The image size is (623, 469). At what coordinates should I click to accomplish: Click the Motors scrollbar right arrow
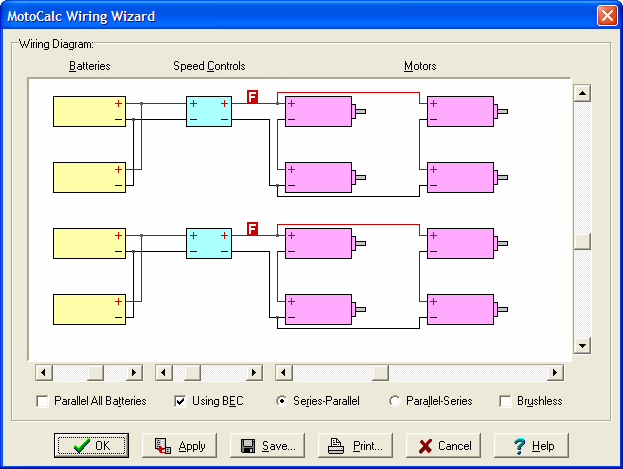tap(555, 373)
